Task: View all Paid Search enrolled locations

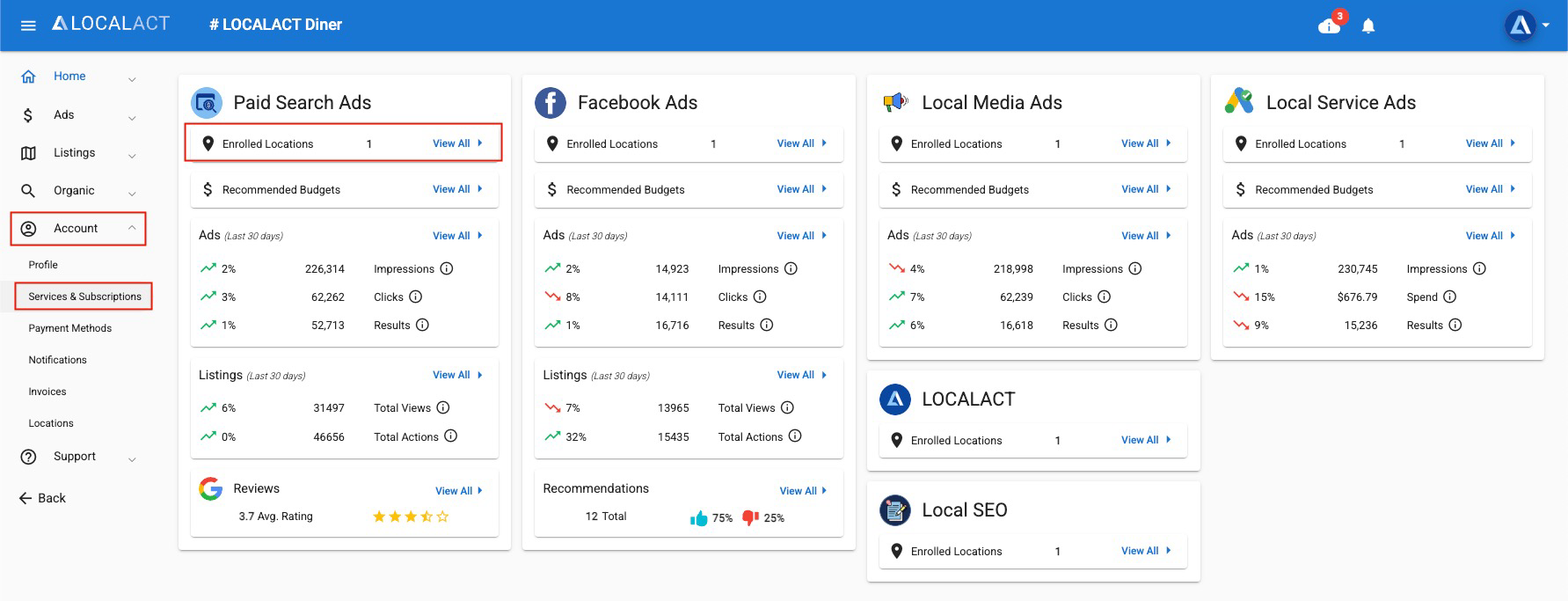Action: click(458, 143)
